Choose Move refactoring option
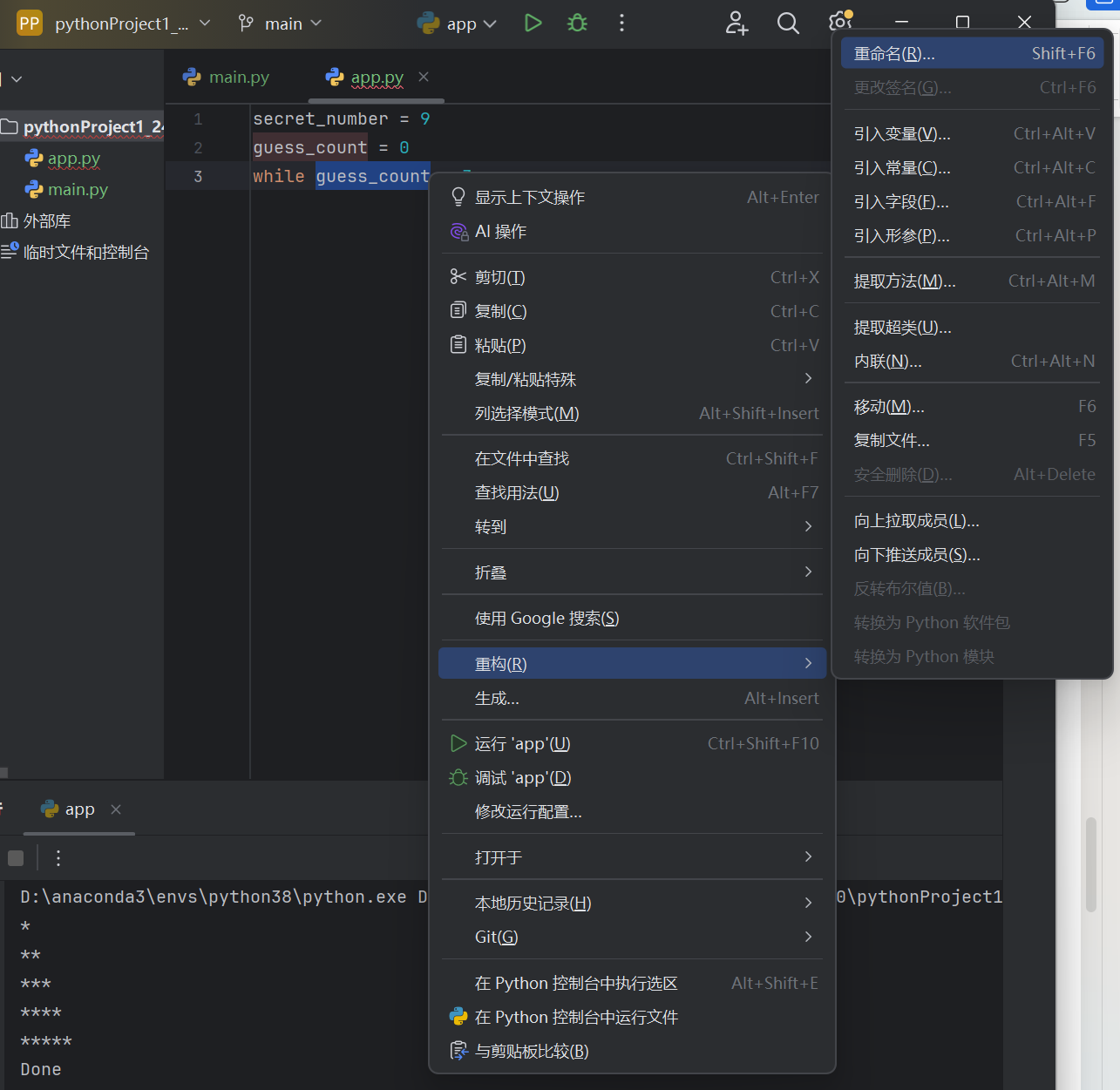The image size is (1120, 1090). pos(974,406)
